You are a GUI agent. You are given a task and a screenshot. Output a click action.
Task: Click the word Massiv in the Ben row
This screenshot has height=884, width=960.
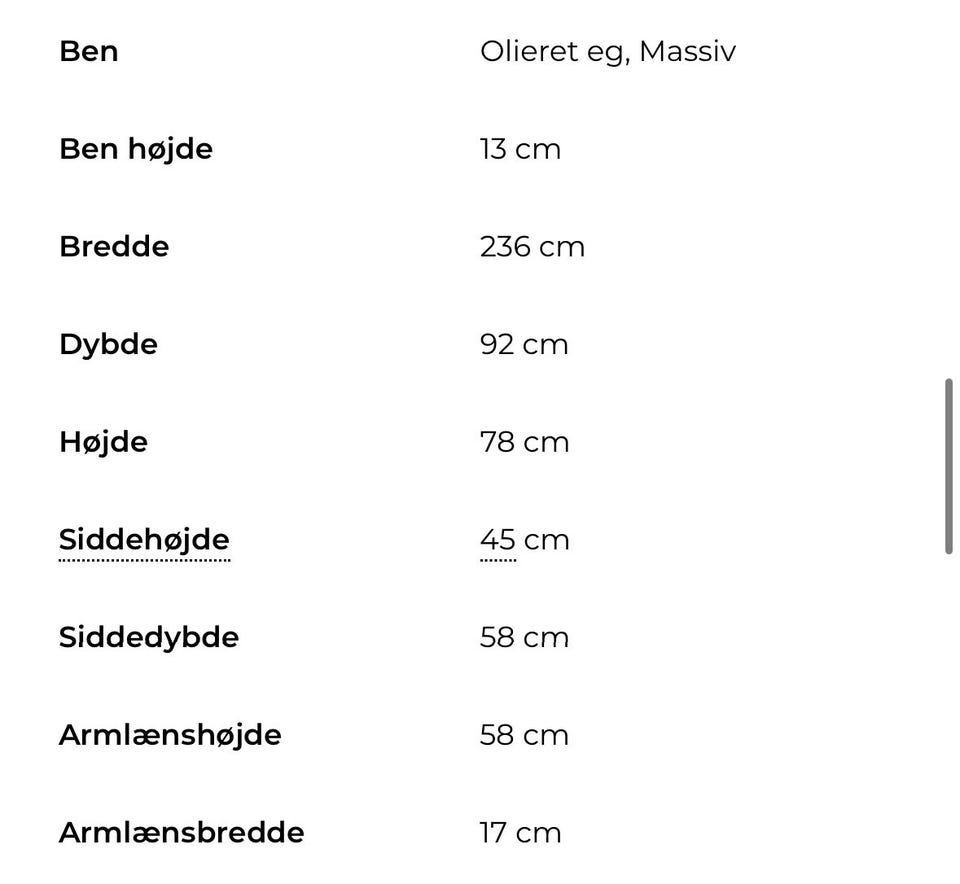click(687, 51)
